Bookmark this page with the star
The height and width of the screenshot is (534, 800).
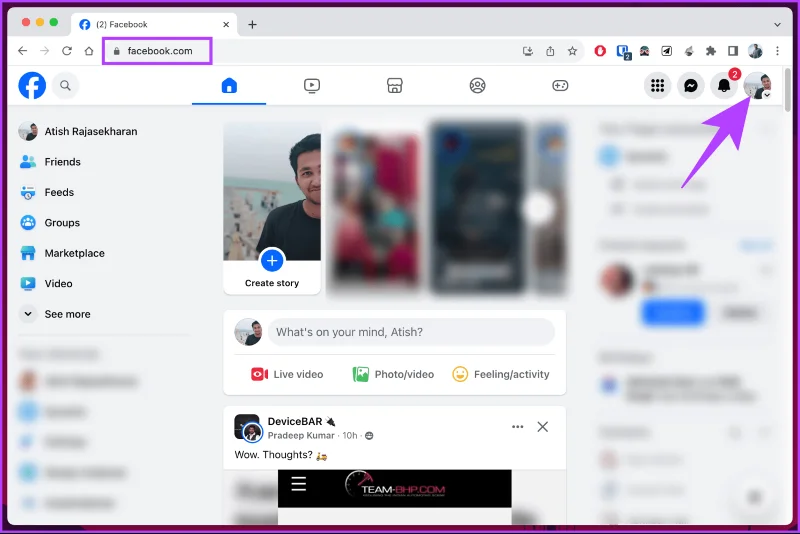pyautogui.click(x=572, y=51)
